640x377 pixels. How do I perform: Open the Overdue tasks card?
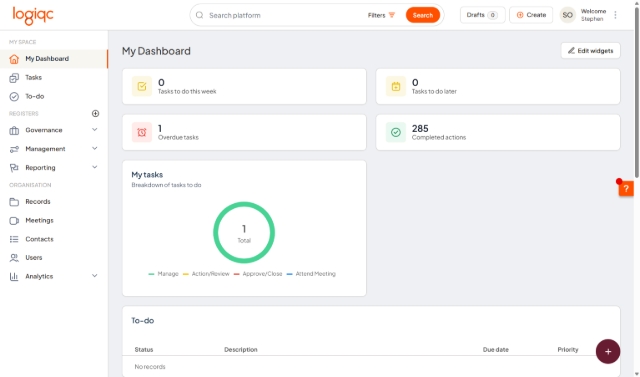(x=244, y=132)
